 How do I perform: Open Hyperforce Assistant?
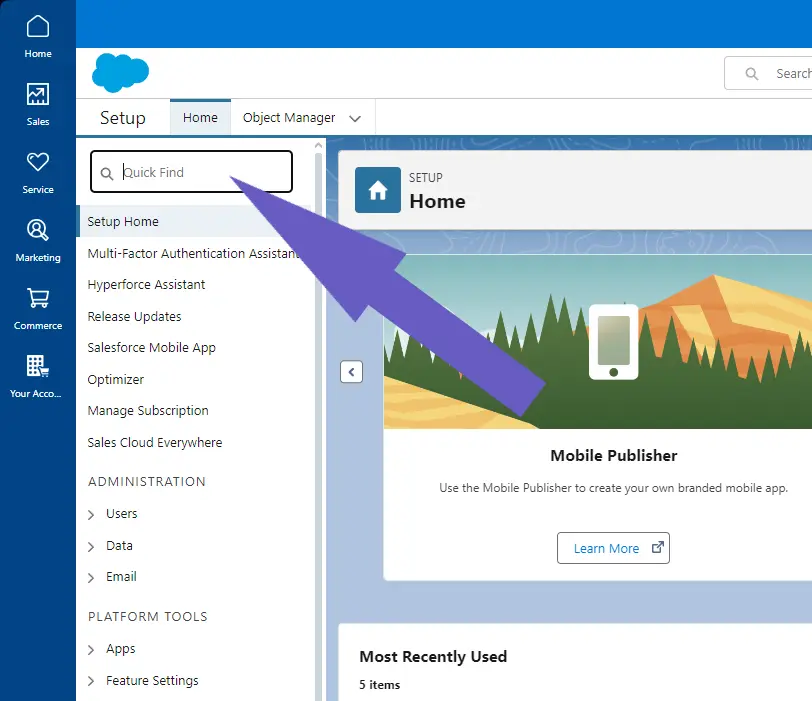(146, 285)
